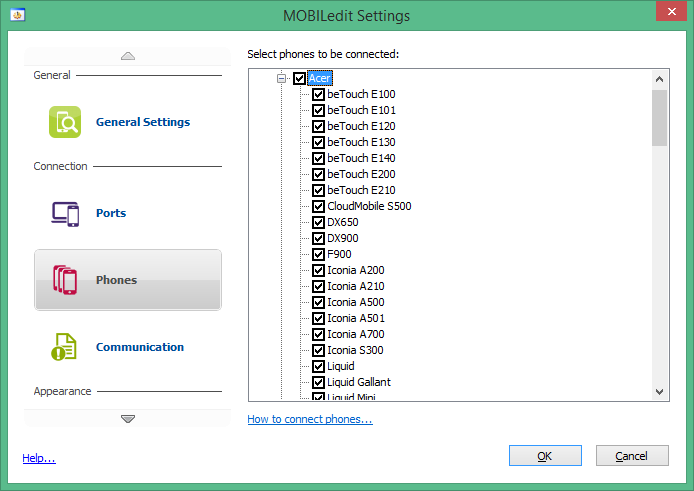Uncheck the F900 checkbox
The width and height of the screenshot is (694, 491).
[318, 254]
